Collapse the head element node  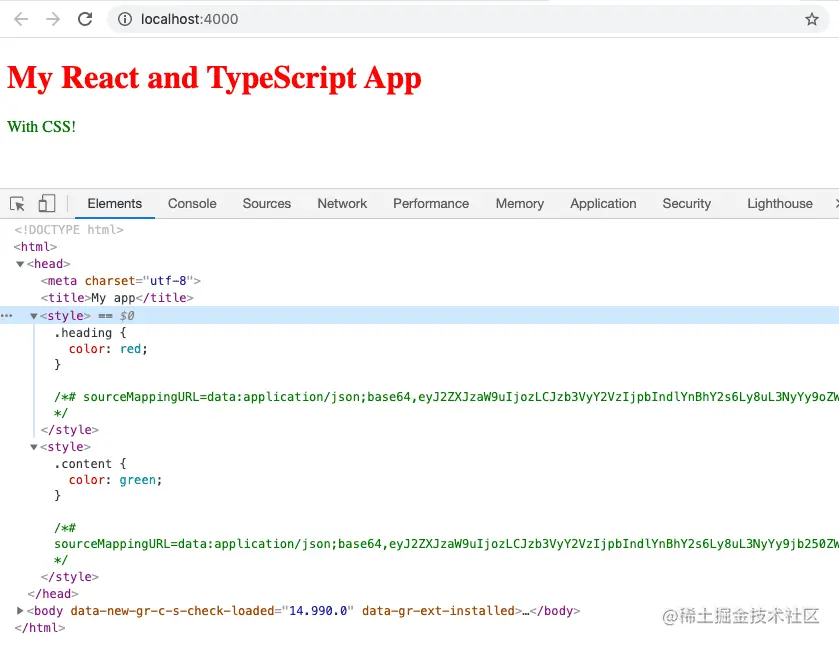pyautogui.click(x=20, y=264)
